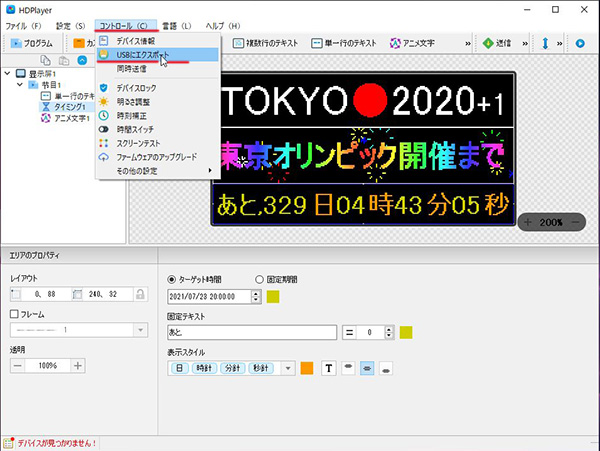
Task: Open the File (F) menu
Action: [x=23, y=26]
